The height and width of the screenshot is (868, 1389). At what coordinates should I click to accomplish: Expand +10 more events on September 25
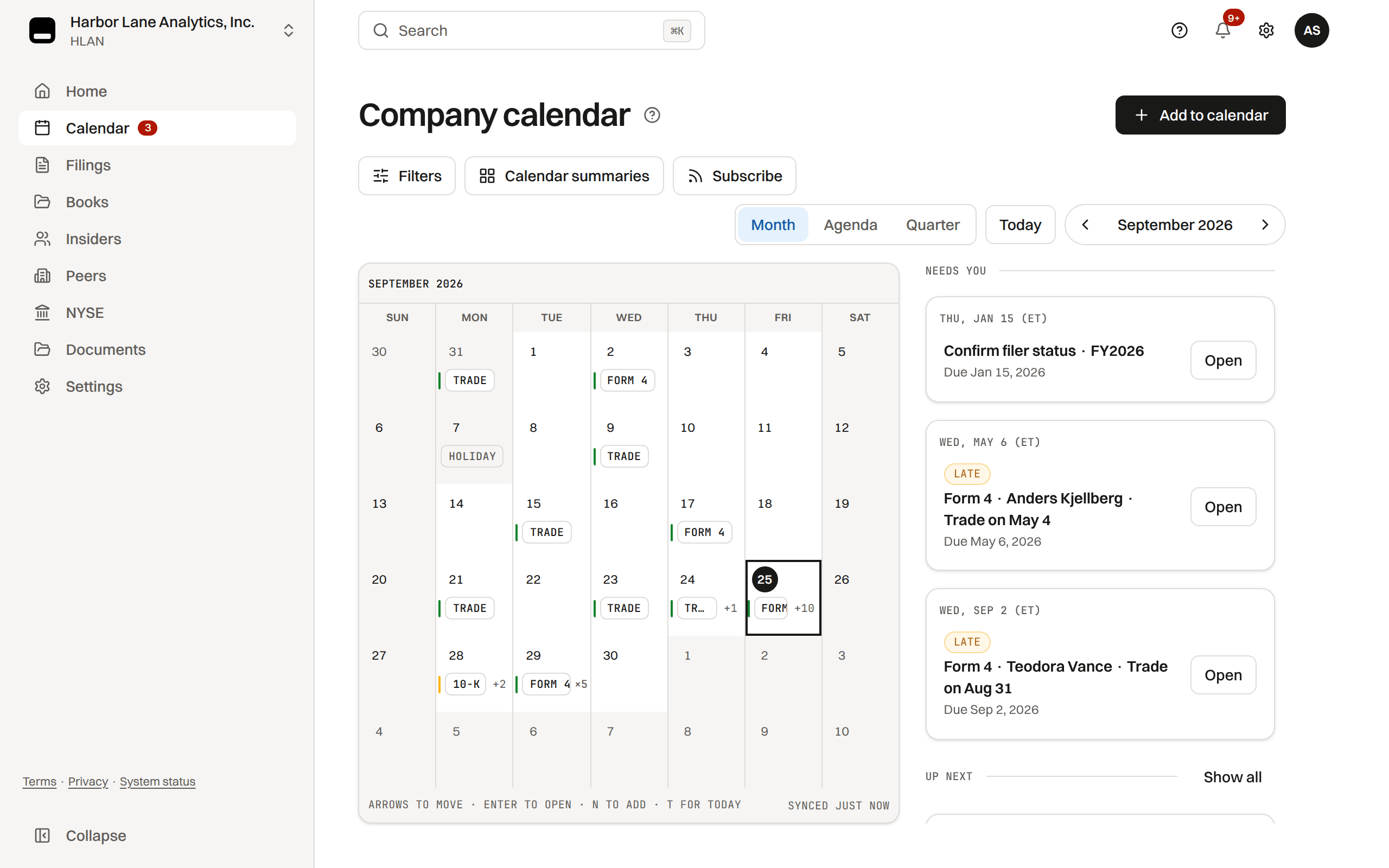(x=804, y=608)
